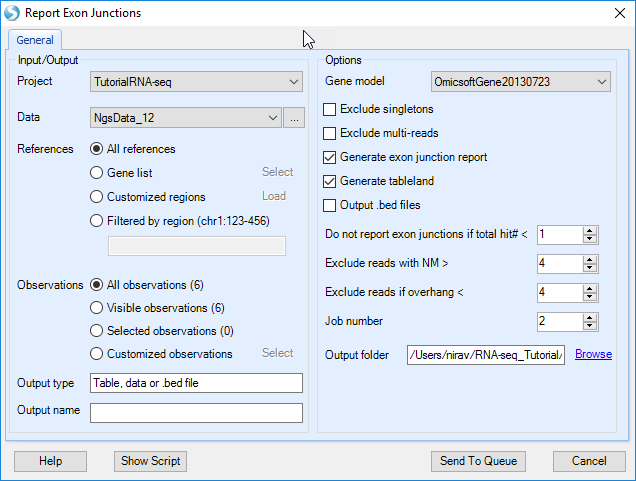The image size is (636, 481).
Task: Open the Project dropdown TutorialRNA-seq
Action: click(196, 82)
